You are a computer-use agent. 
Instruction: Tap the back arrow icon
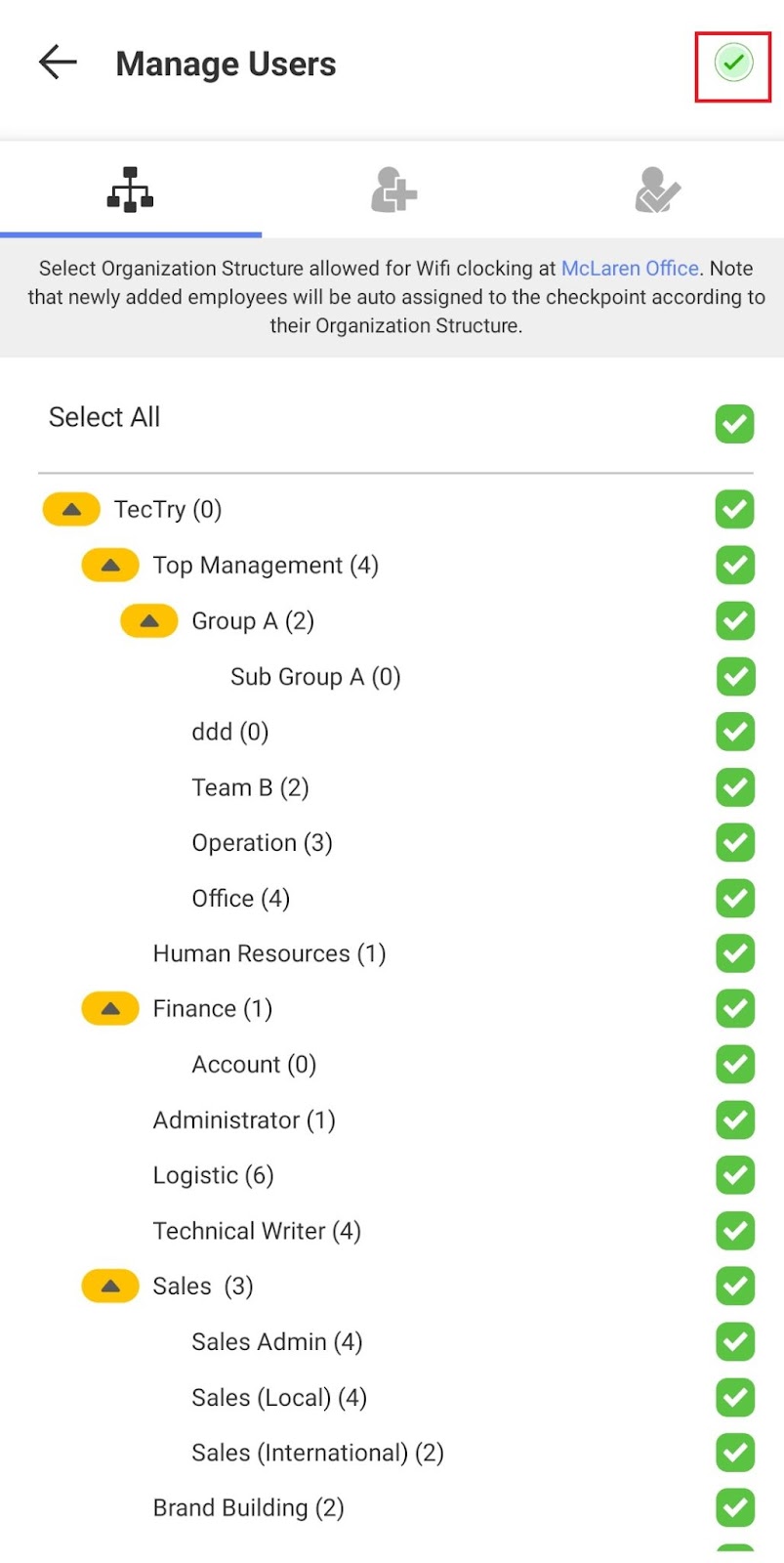(58, 63)
